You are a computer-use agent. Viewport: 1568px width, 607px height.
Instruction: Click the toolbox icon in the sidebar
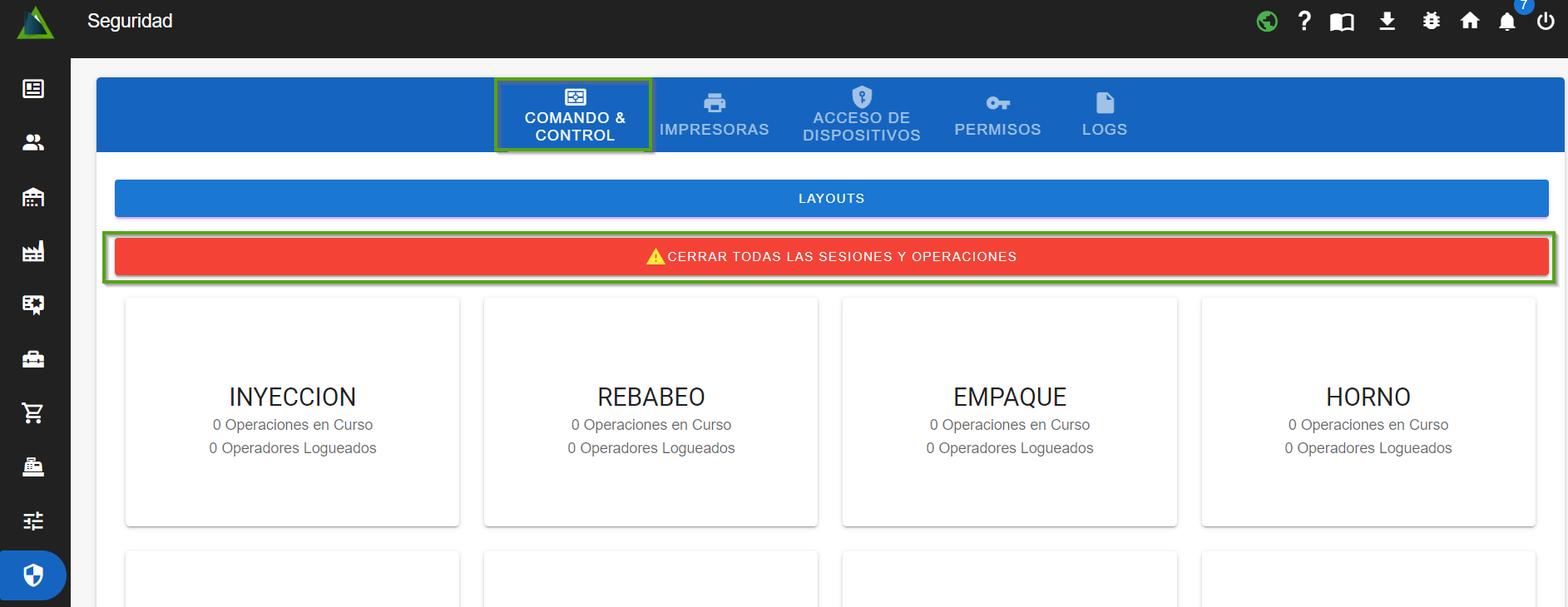pyautogui.click(x=33, y=359)
